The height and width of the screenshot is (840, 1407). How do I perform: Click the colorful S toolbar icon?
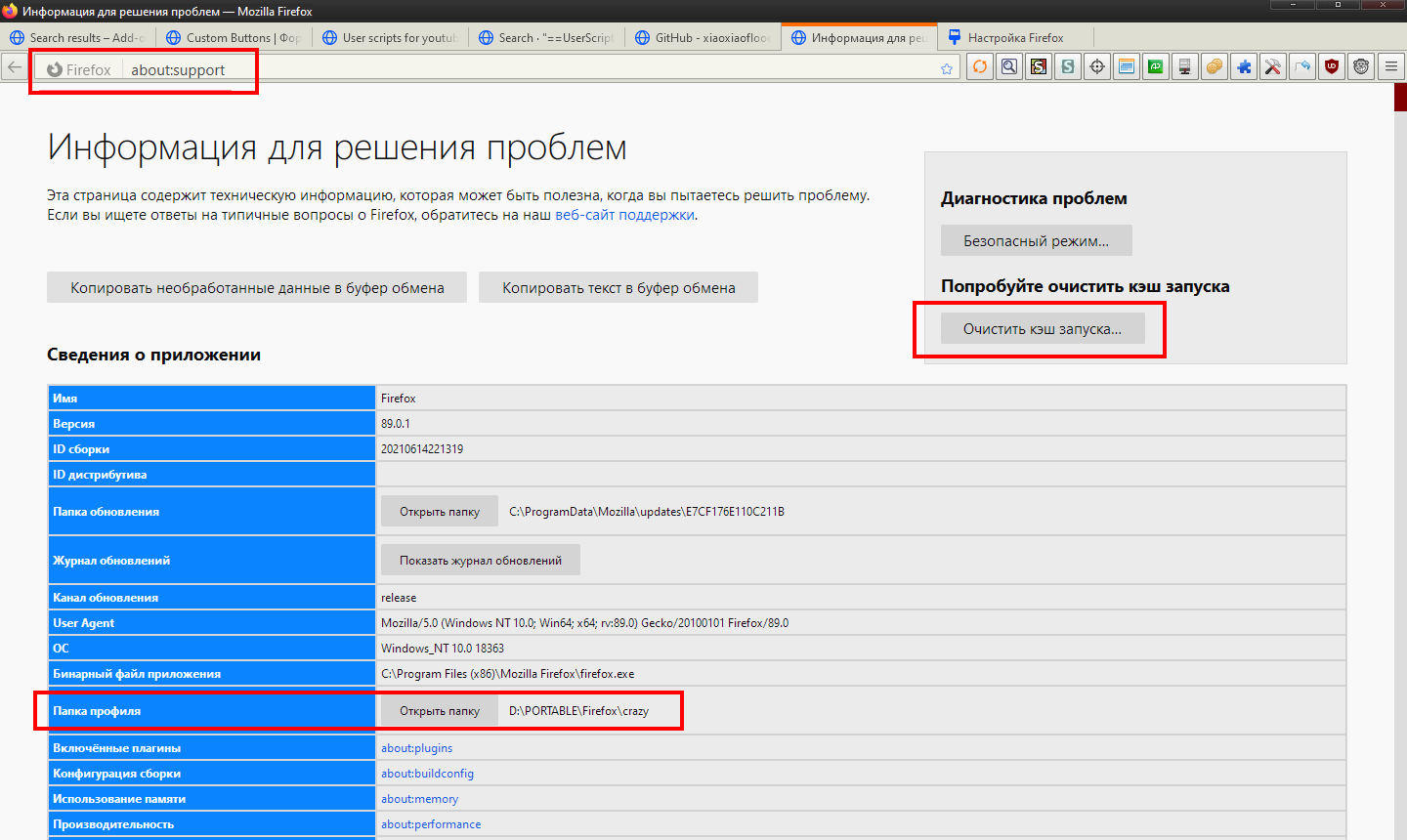point(1039,67)
